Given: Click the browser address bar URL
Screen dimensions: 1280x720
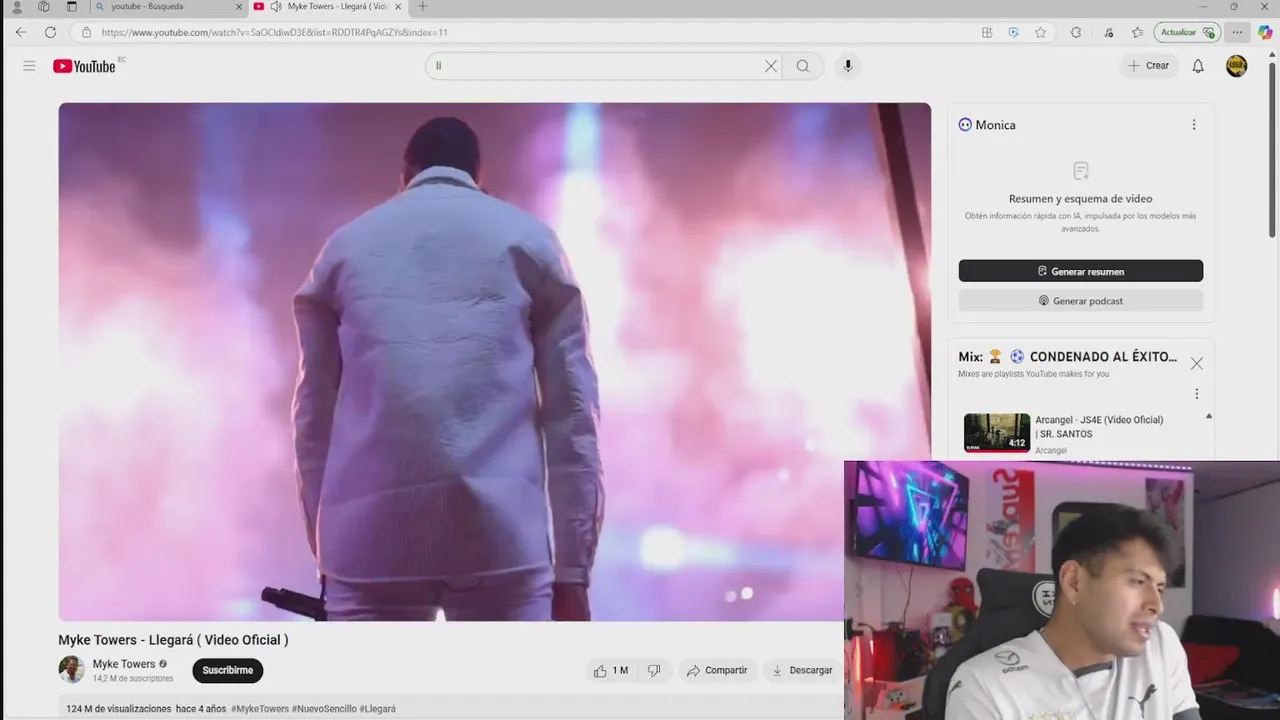Looking at the screenshot, I should pyautogui.click(x=275, y=32).
